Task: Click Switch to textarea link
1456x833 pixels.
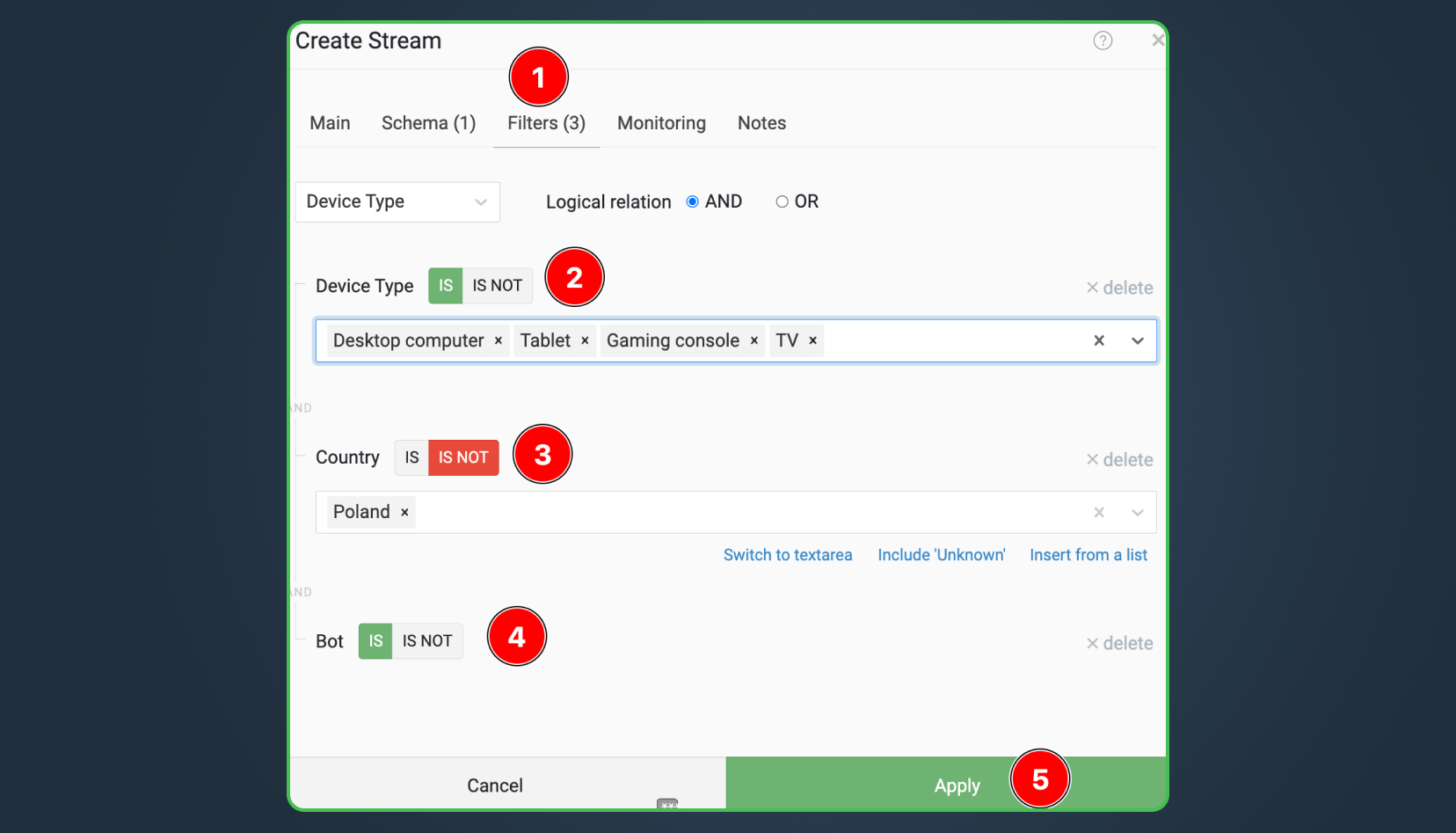Action: (x=788, y=555)
